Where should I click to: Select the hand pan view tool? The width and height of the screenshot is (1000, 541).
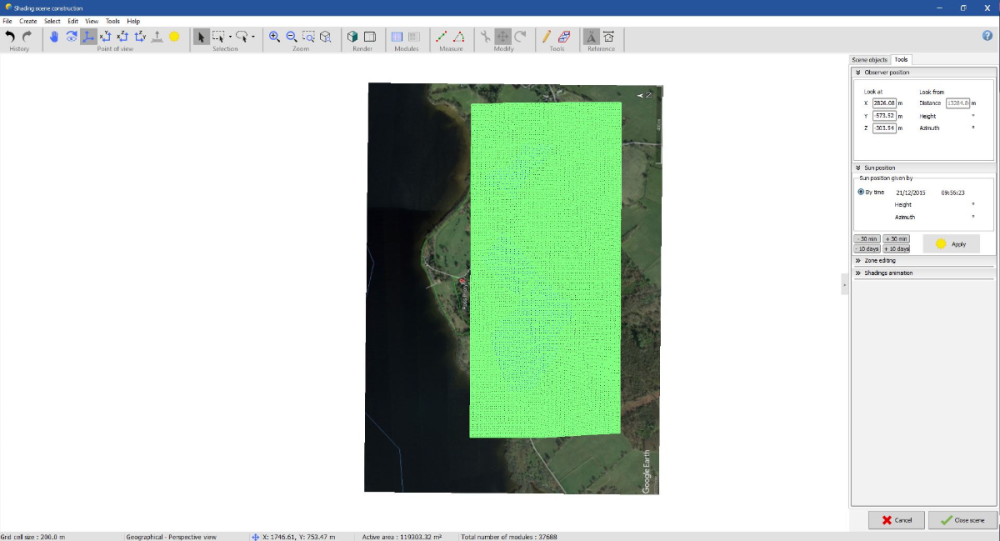(x=54, y=36)
